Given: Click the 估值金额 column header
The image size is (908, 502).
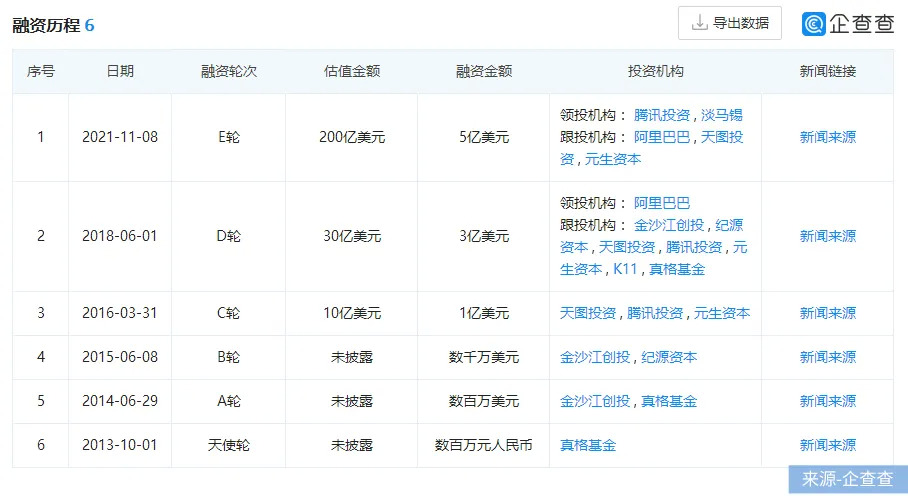Looking at the screenshot, I should click(x=352, y=71).
